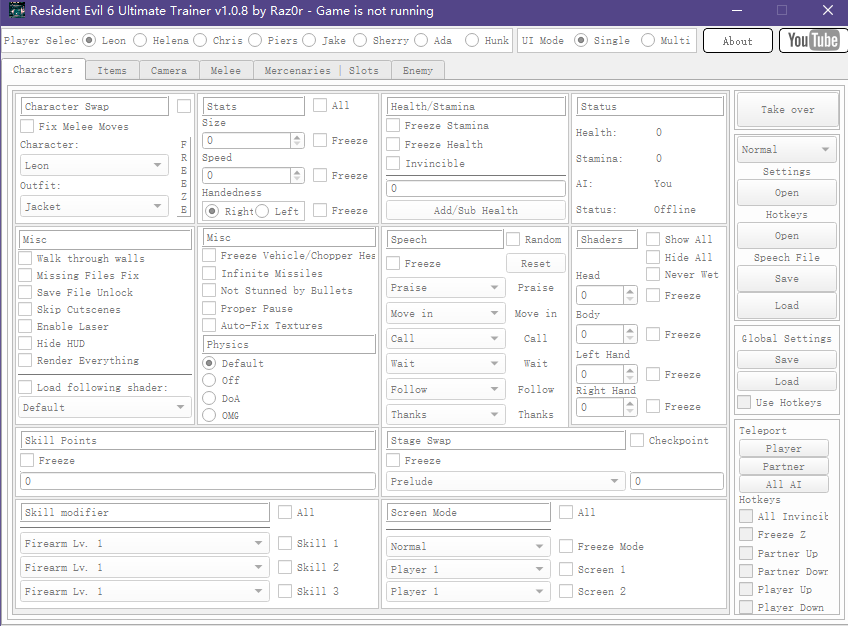Open the YouTube link button
Screen dimensions: 848x626
[x=813, y=41]
